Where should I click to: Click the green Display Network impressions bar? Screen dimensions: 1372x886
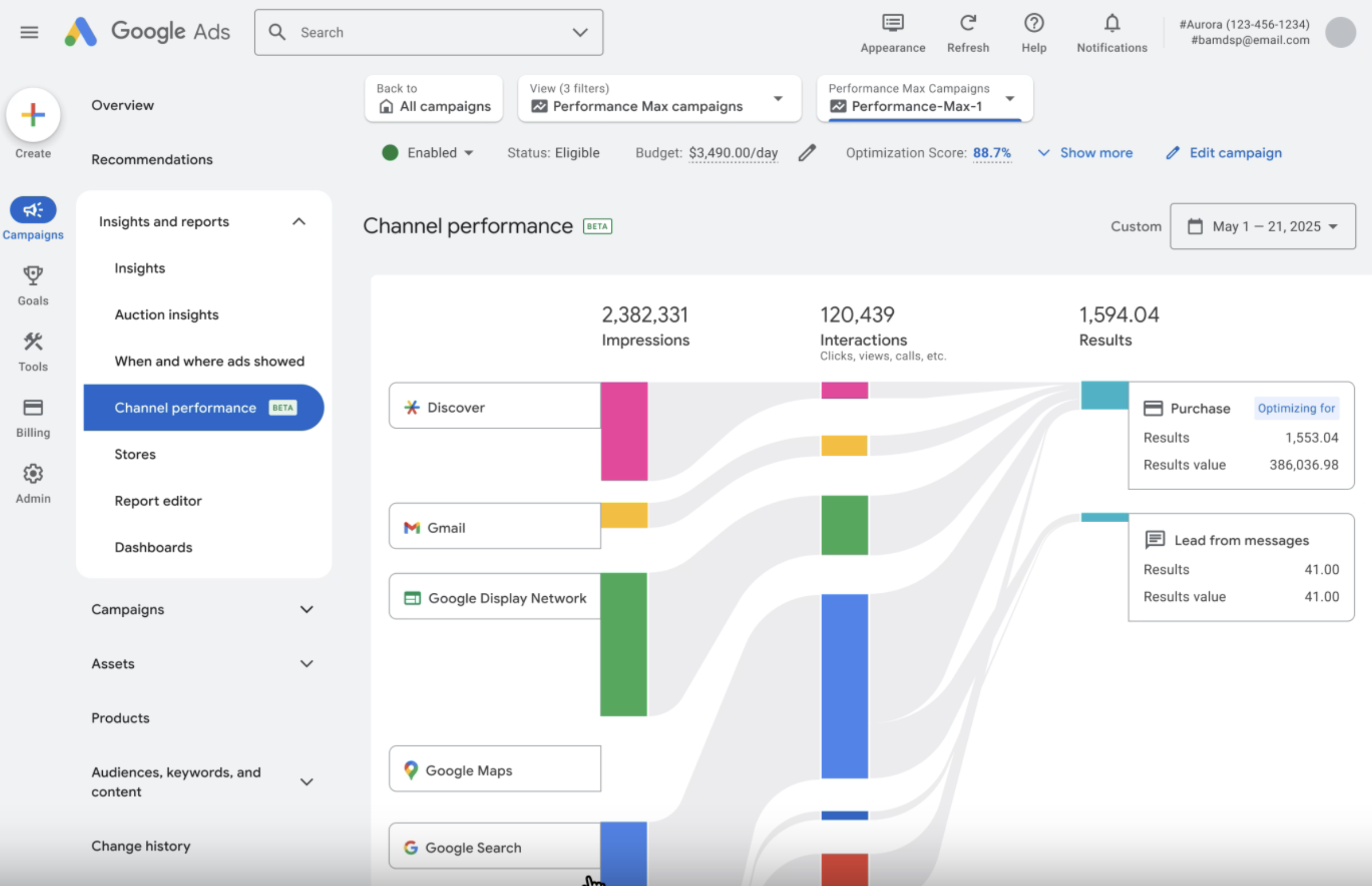click(x=623, y=644)
